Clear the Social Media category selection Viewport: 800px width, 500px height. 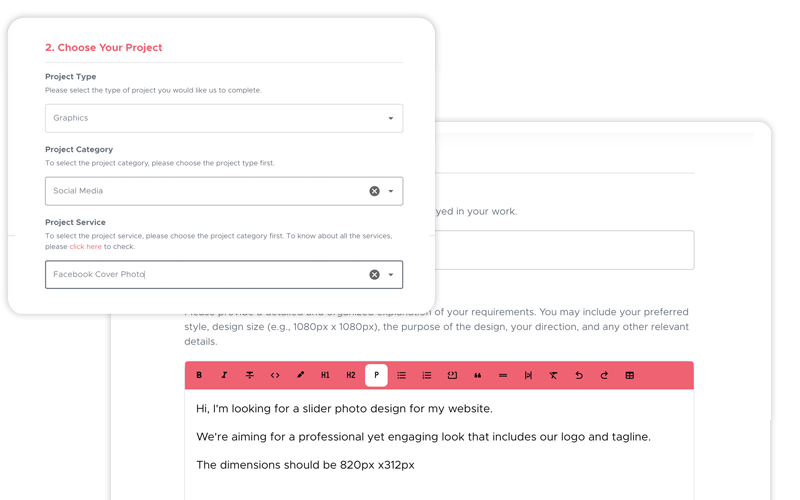[374, 191]
